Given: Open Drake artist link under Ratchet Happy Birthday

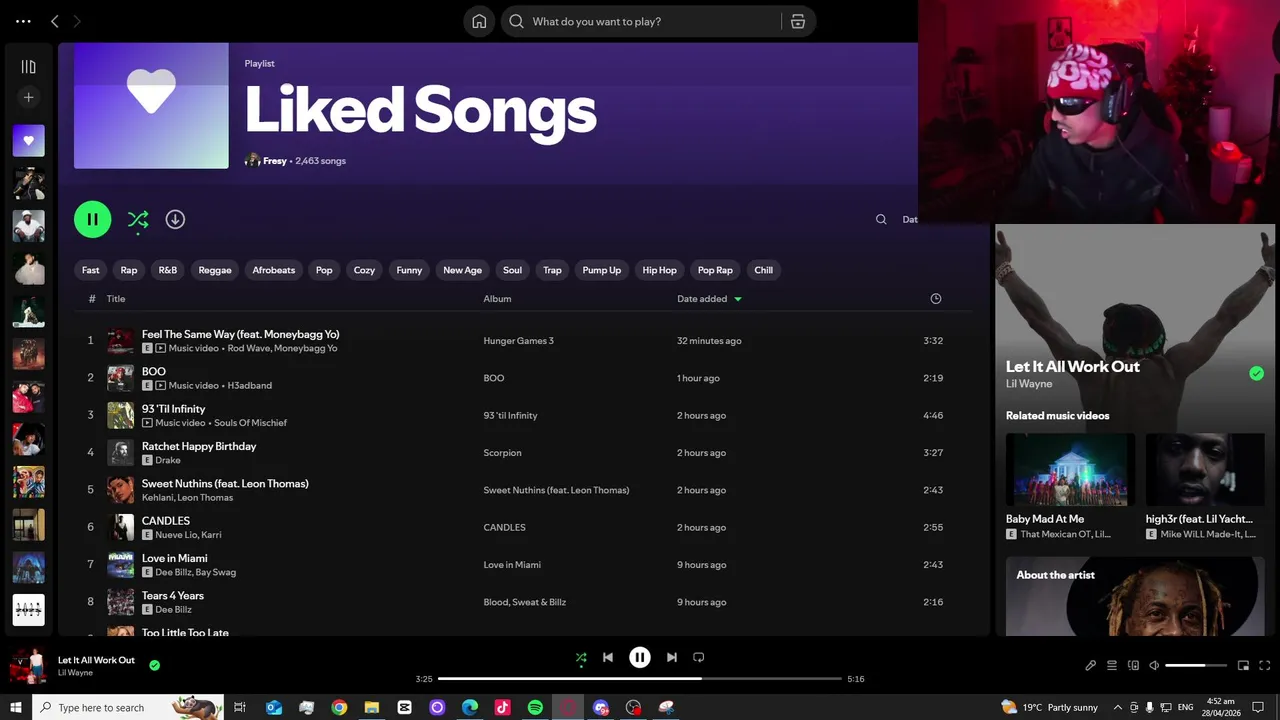Looking at the screenshot, I should tap(168, 460).
